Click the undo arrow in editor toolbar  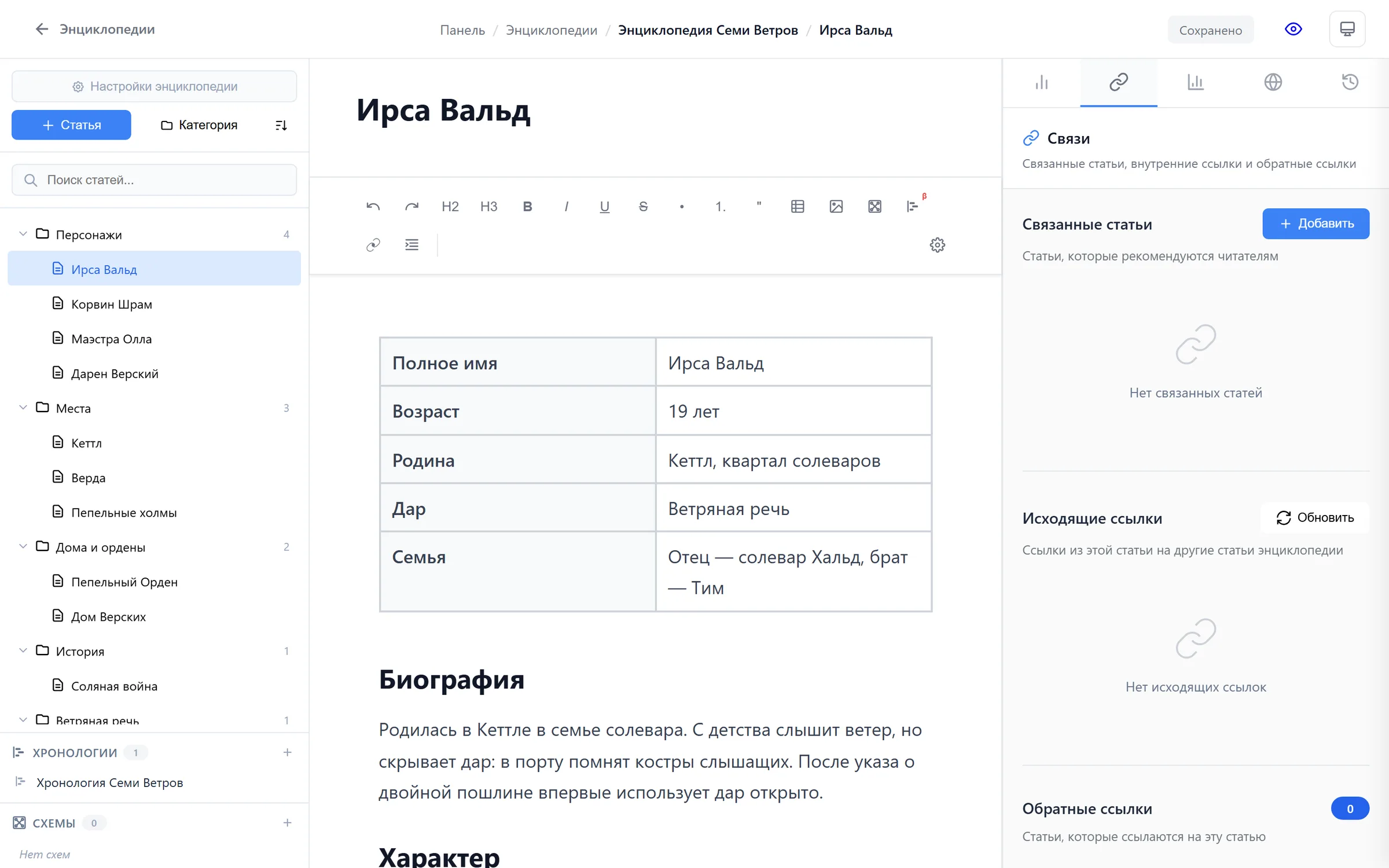tap(373, 207)
